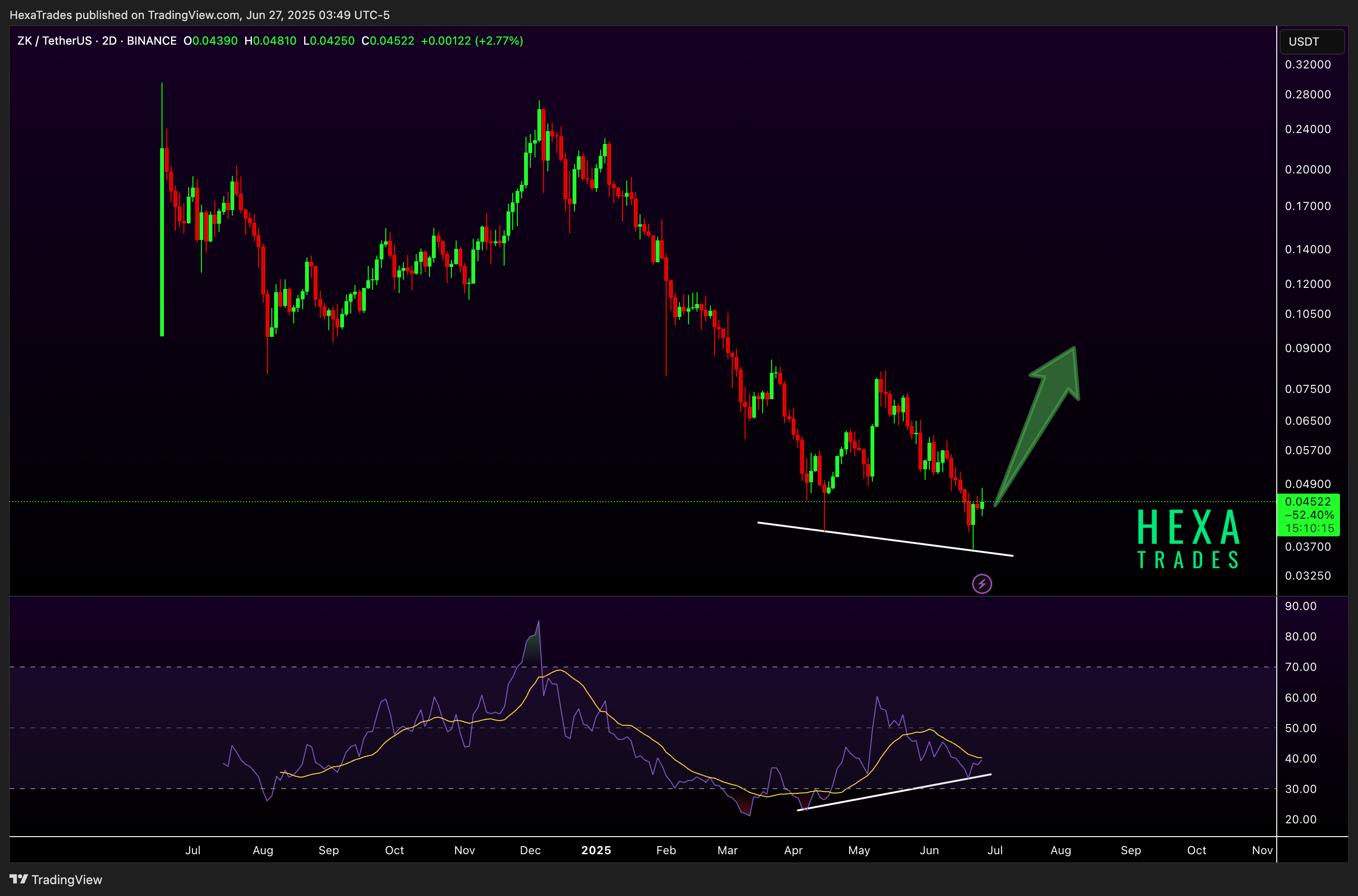Click the RSI 70.00 axis label
Image resolution: width=1358 pixels, height=896 pixels.
click(1301, 667)
